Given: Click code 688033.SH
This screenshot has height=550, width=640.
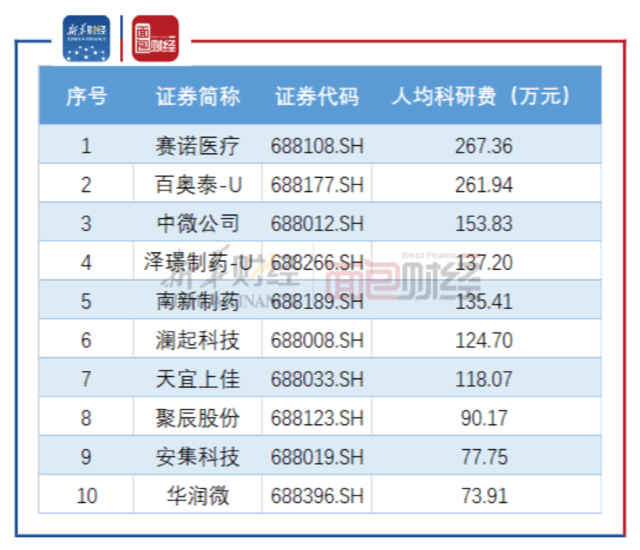Looking at the screenshot, I should 317,379.
